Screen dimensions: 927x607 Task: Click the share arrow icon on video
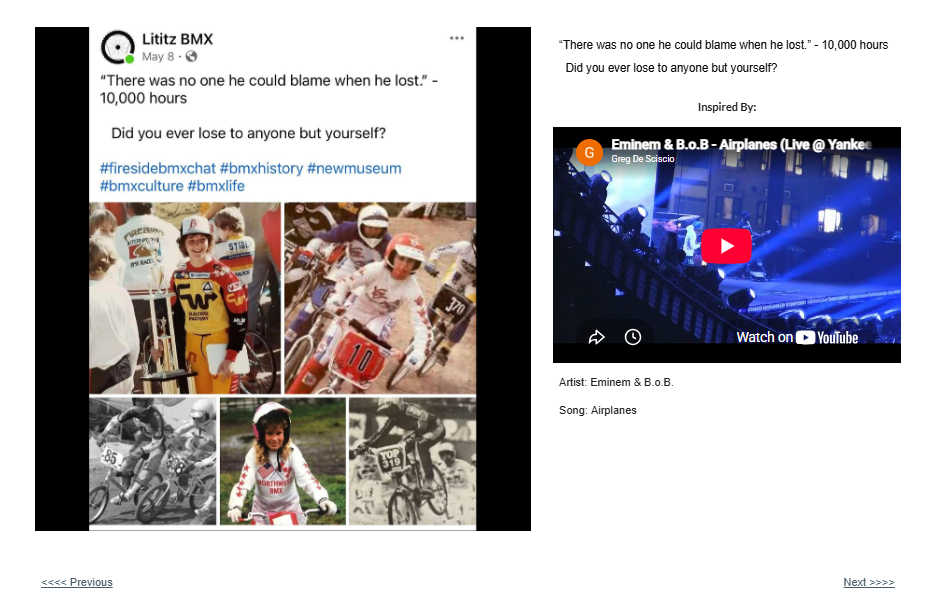tap(597, 337)
